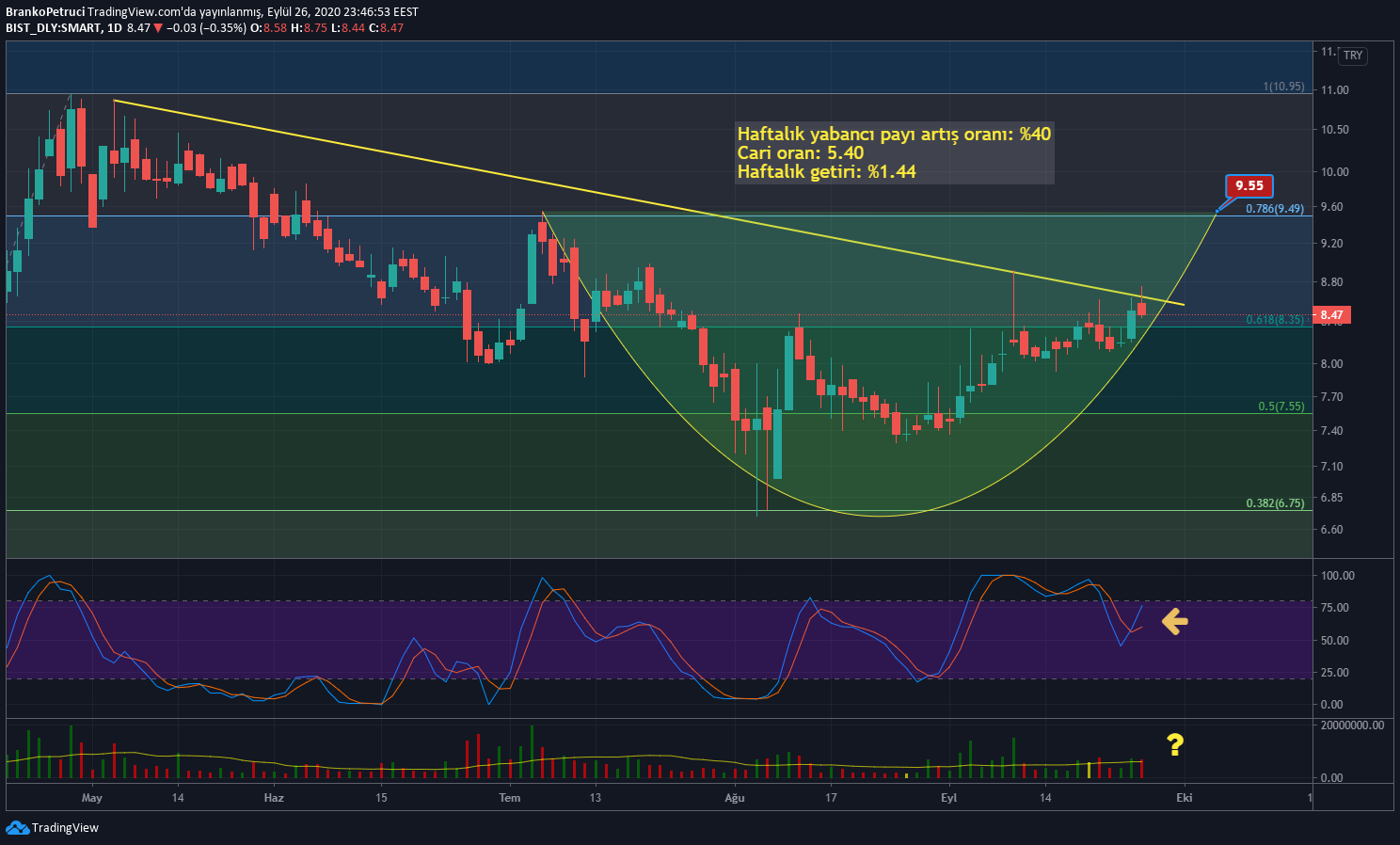
Task: Click the 6.60 price axis label
Action: click(x=1331, y=530)
